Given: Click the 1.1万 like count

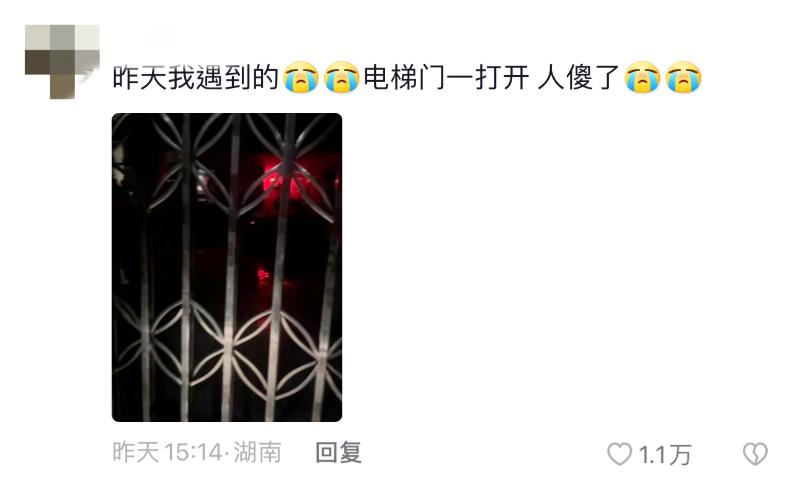Looking at the screenshot, I should [x=665, y=454].
